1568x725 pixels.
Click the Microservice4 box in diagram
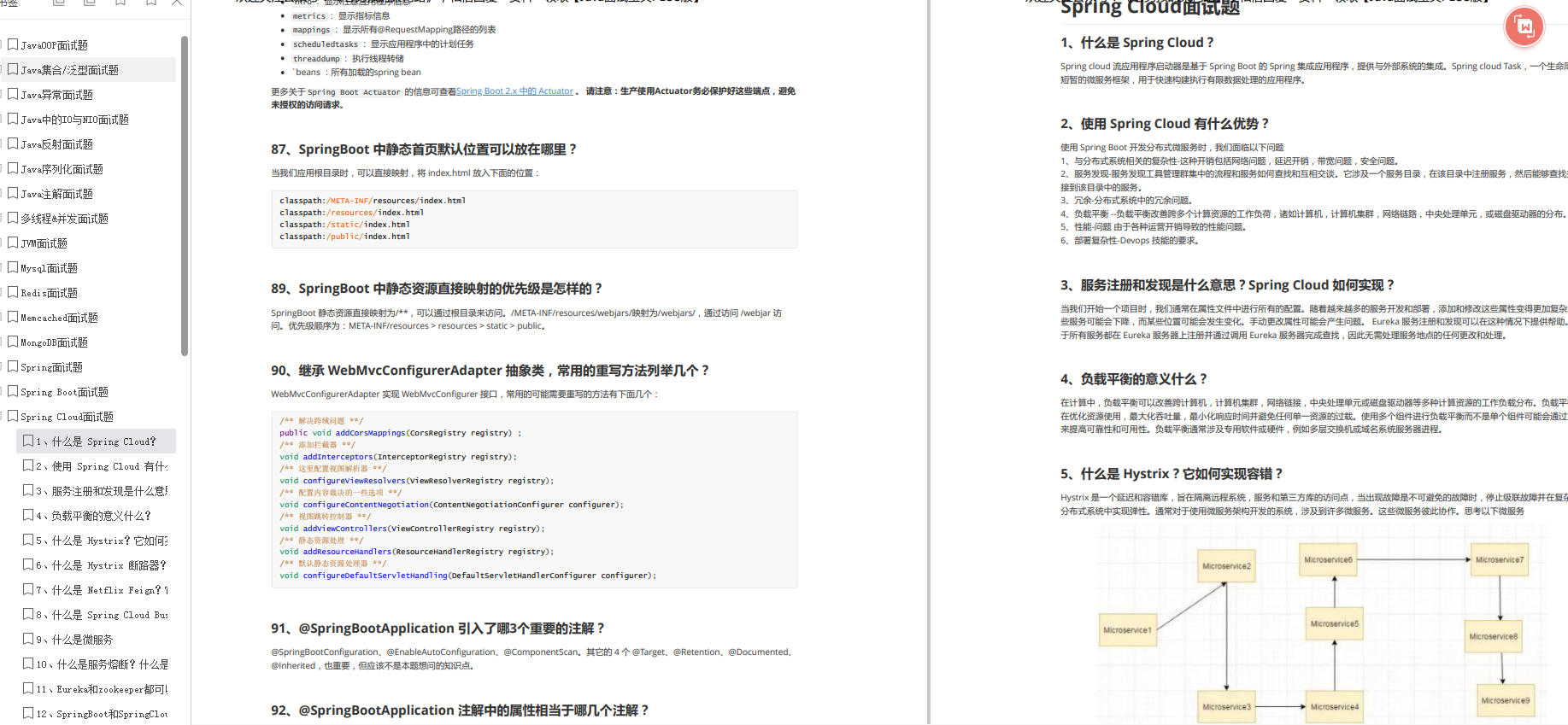(1334, 706)
